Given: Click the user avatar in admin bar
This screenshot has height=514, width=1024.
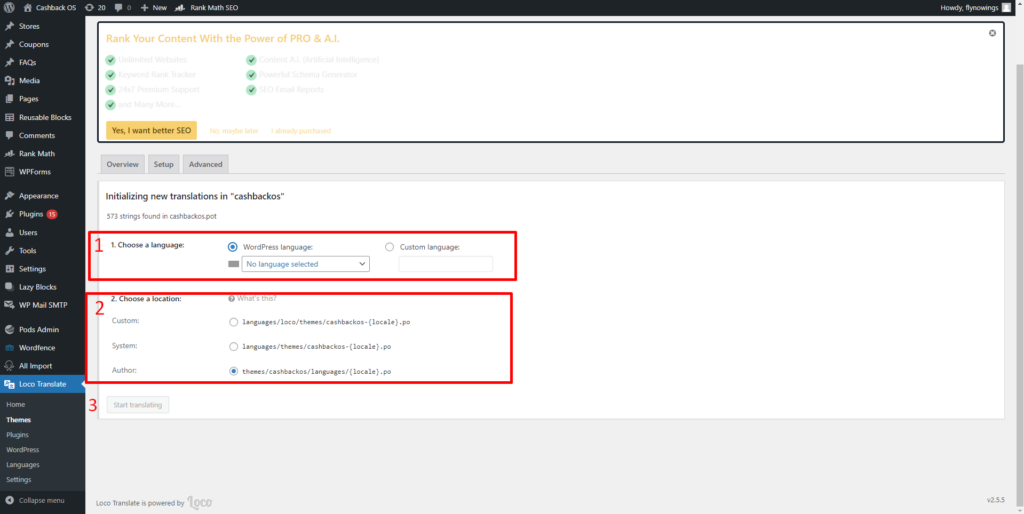Looking at the screenshot, I should [x=1006, y=8].
